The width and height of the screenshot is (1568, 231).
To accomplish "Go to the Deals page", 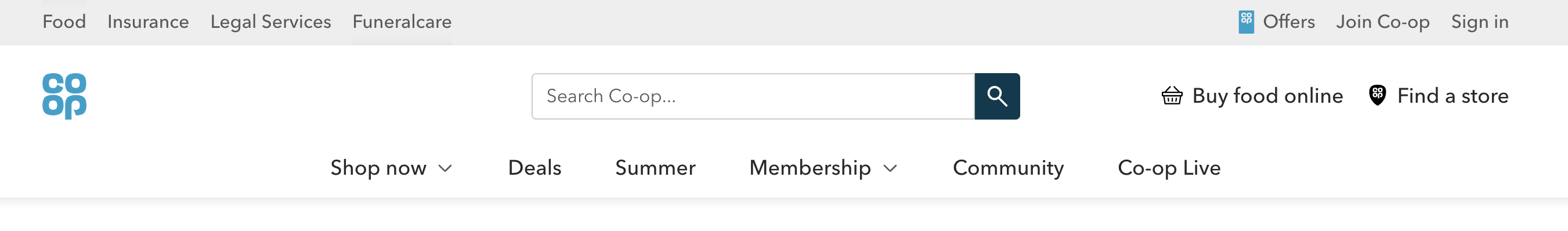I will (534, 168).
